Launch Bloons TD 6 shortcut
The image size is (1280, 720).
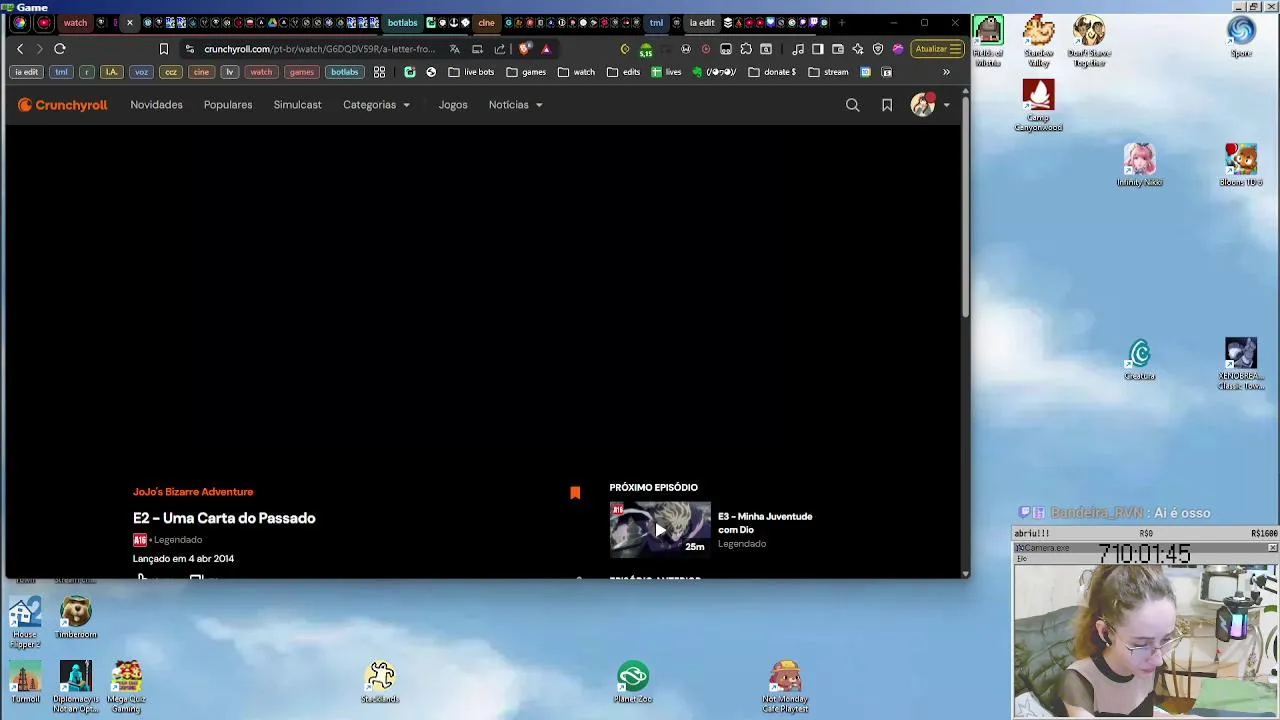(1241, 165)
